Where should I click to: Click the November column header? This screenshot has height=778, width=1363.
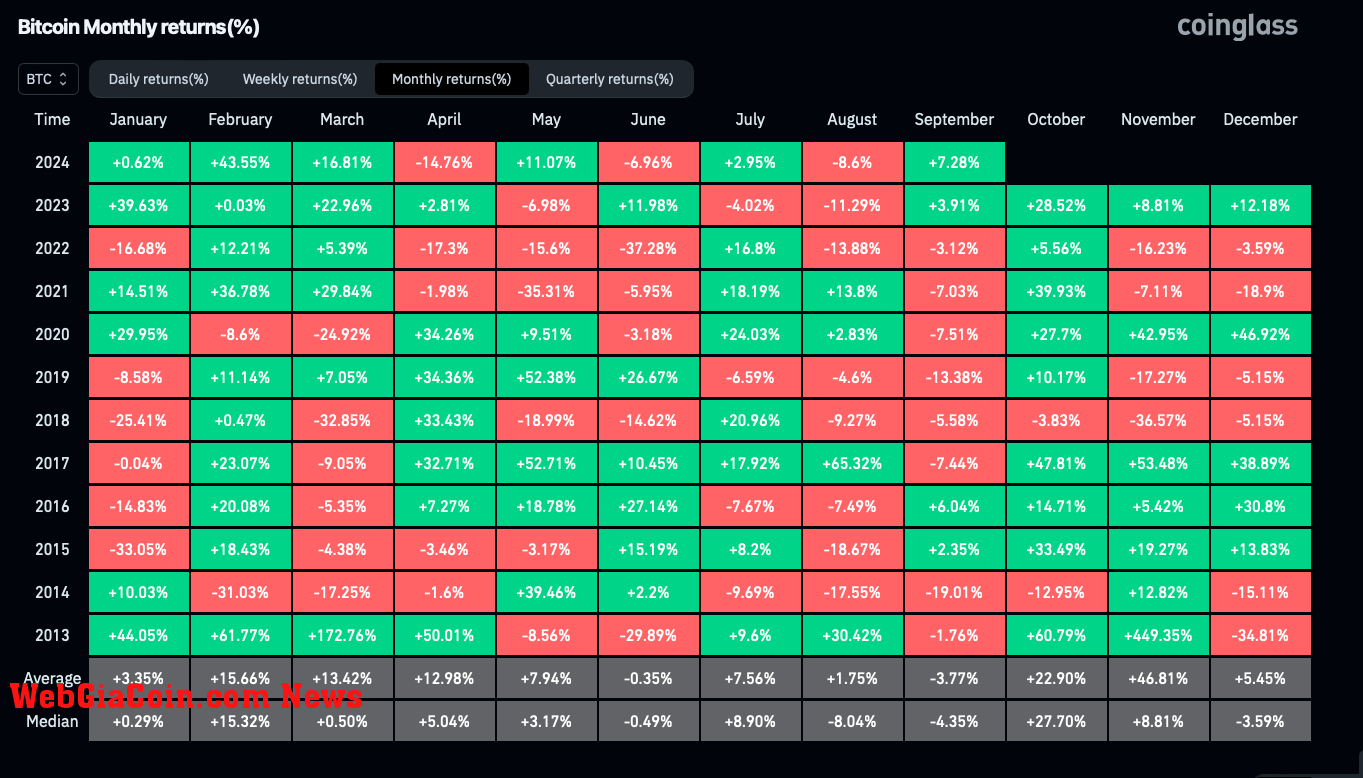[x=1158, y=119]
